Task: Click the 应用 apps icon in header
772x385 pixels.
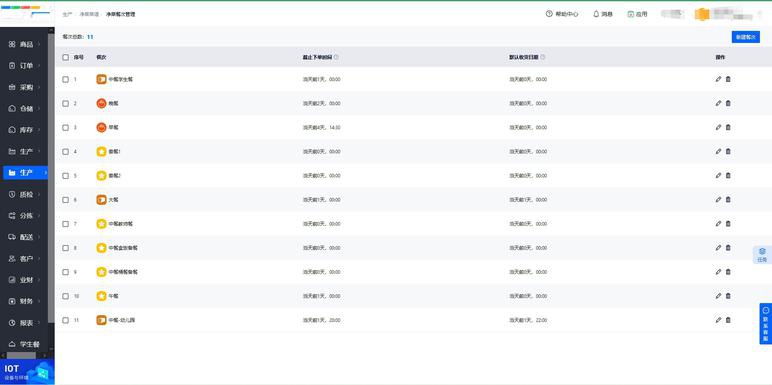Action: click(637, 14)
